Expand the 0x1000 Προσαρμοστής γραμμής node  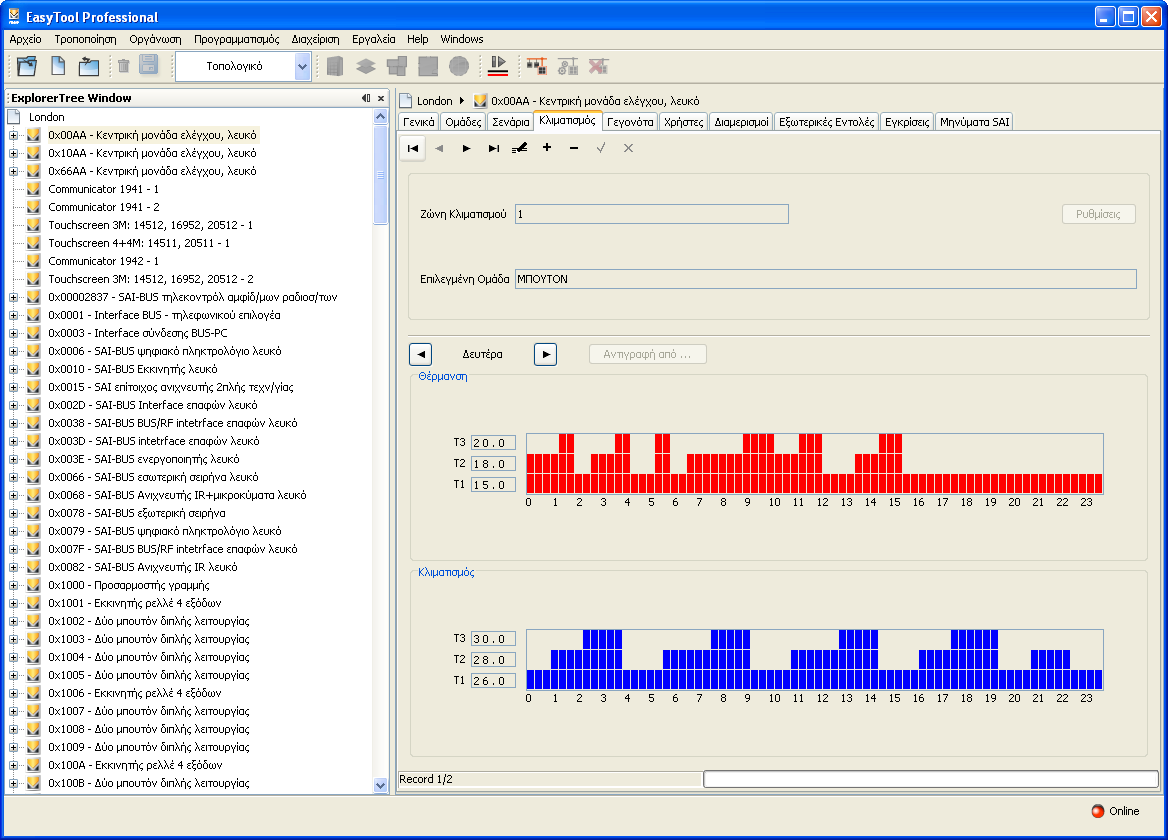(x=13, y=585)
